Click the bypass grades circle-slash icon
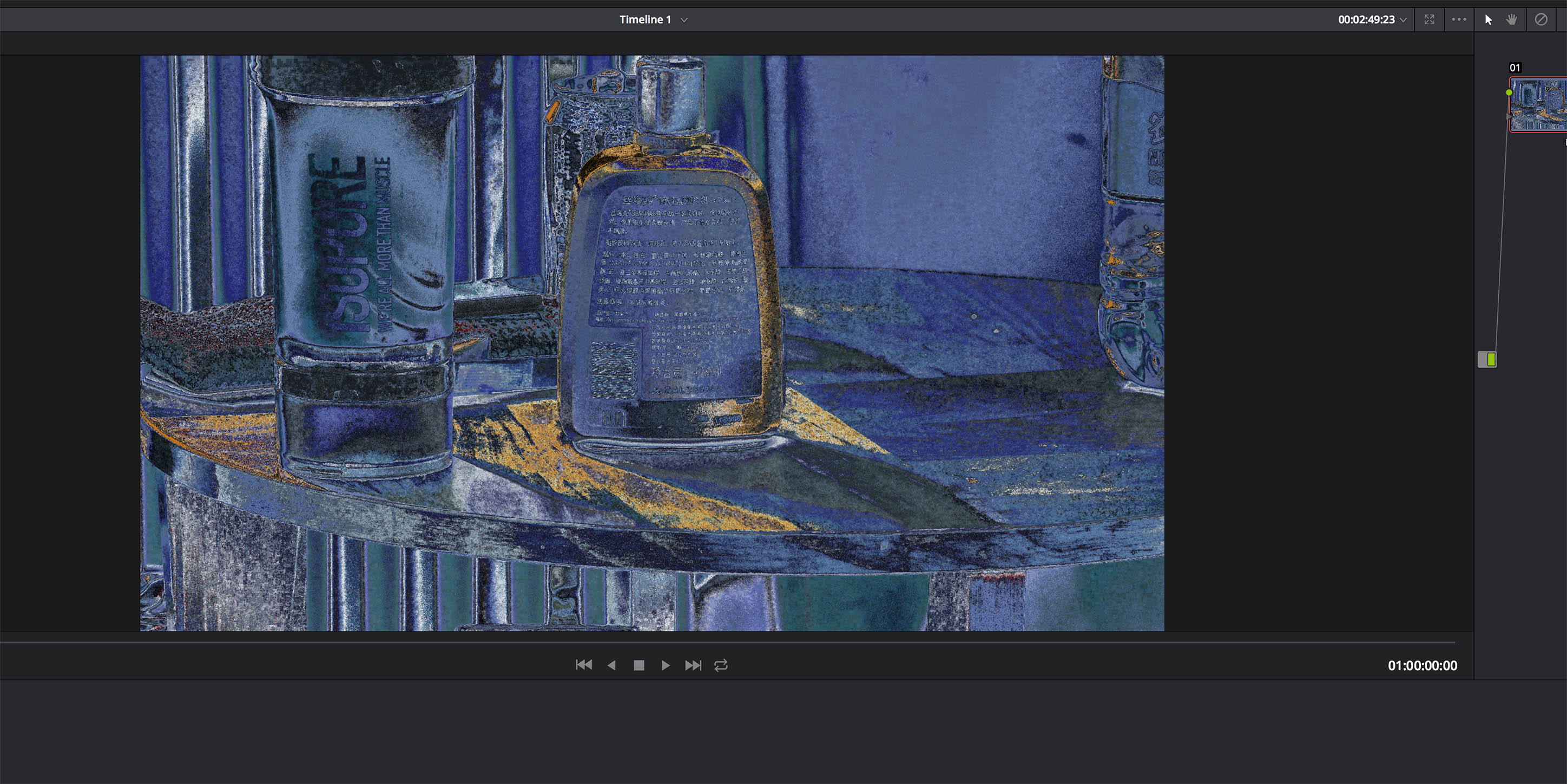This screenshot has width=1567, height=784. [x=1540, y=19]
